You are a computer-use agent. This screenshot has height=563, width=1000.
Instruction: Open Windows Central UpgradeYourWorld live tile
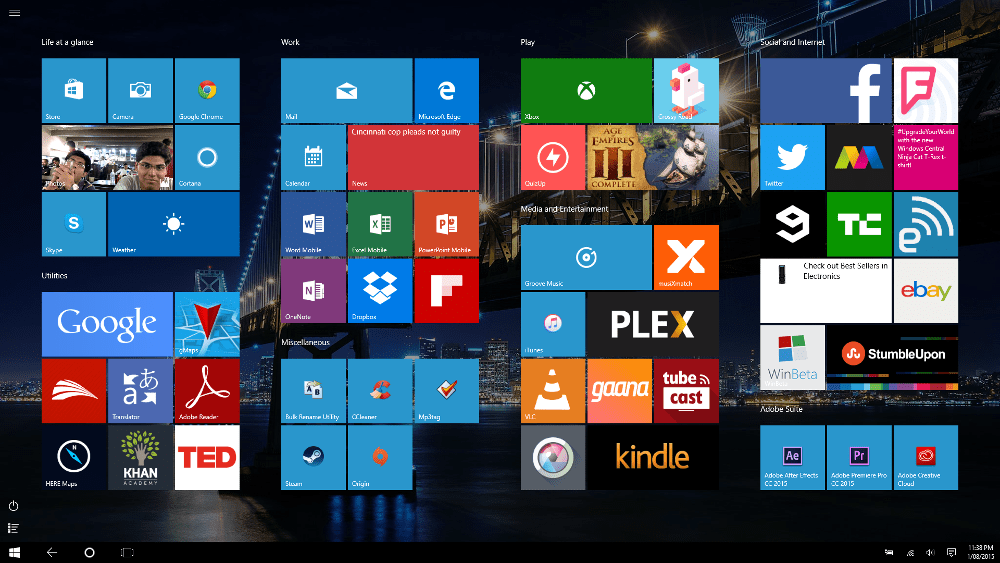pyautogui.click(x=926, y=157)
